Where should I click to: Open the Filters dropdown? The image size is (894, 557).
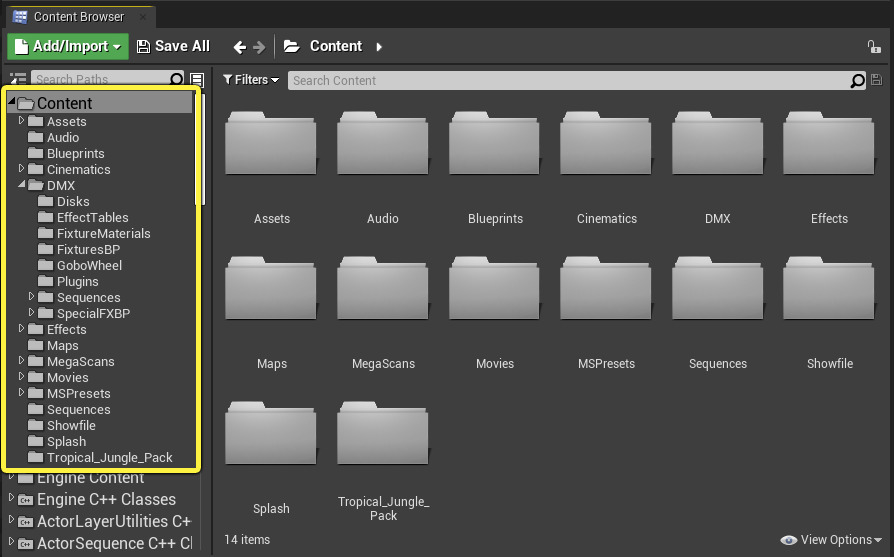(251, 80)
